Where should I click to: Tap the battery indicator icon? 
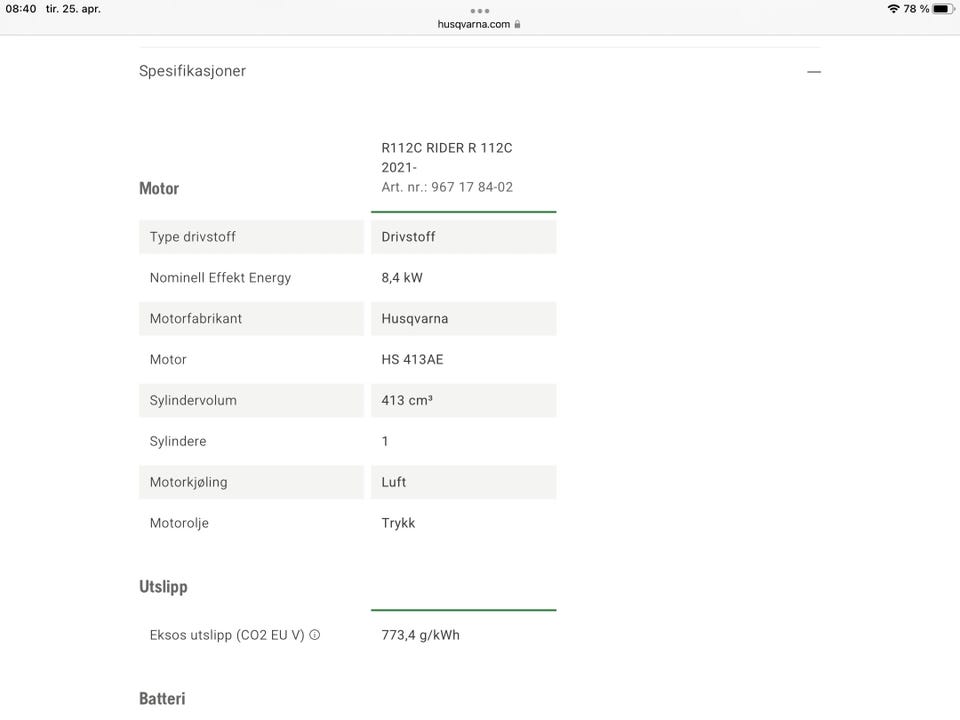point(943,9)
